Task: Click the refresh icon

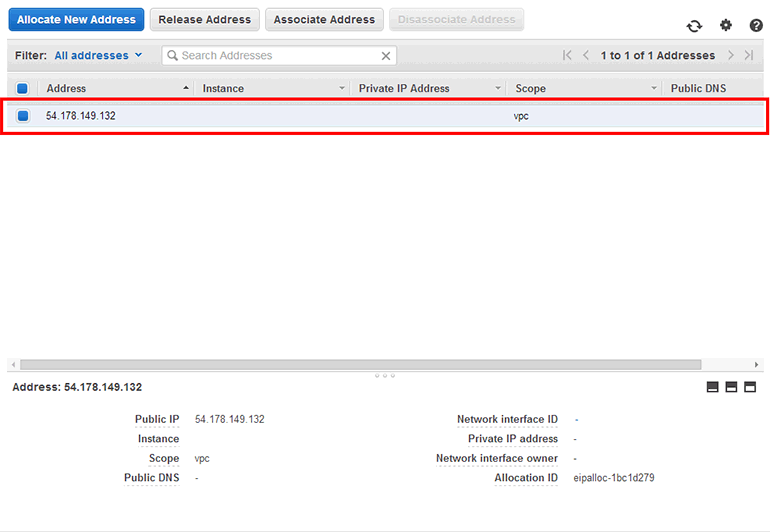Action: click(694, 26)
